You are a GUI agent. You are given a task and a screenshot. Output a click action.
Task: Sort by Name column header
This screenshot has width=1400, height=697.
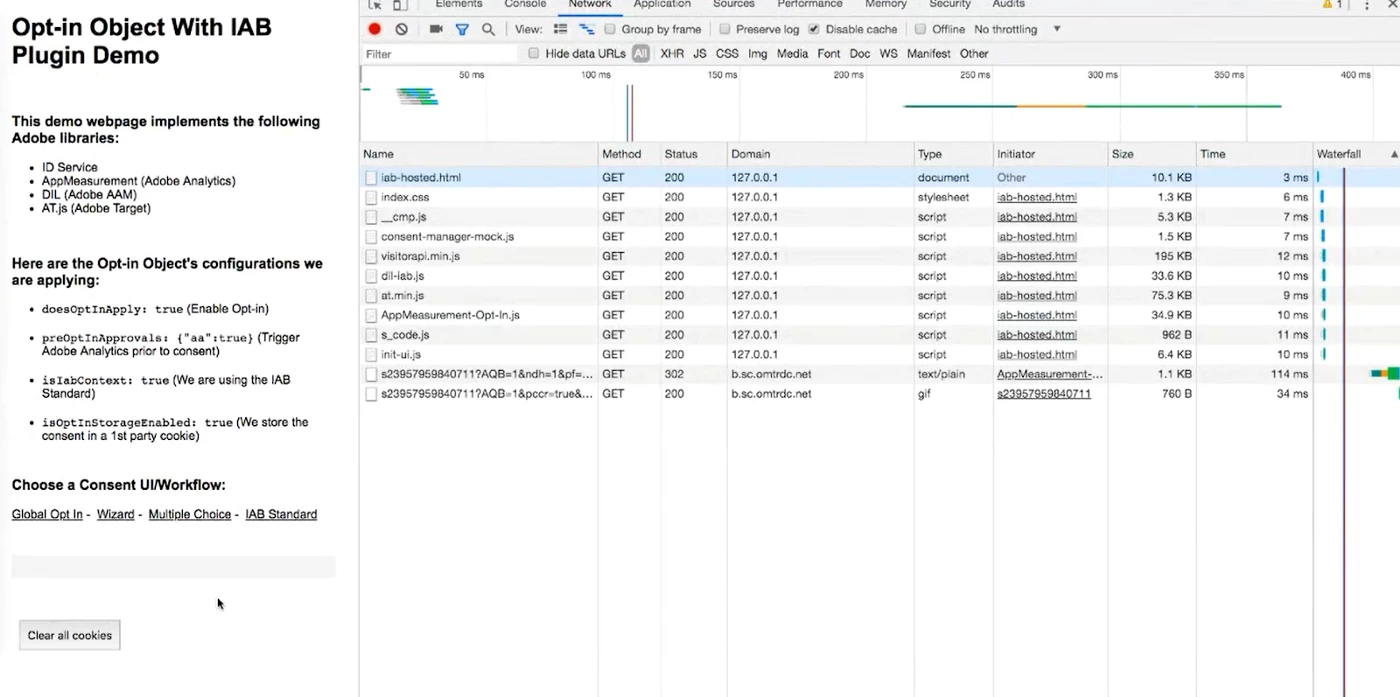tap(478, 155)
